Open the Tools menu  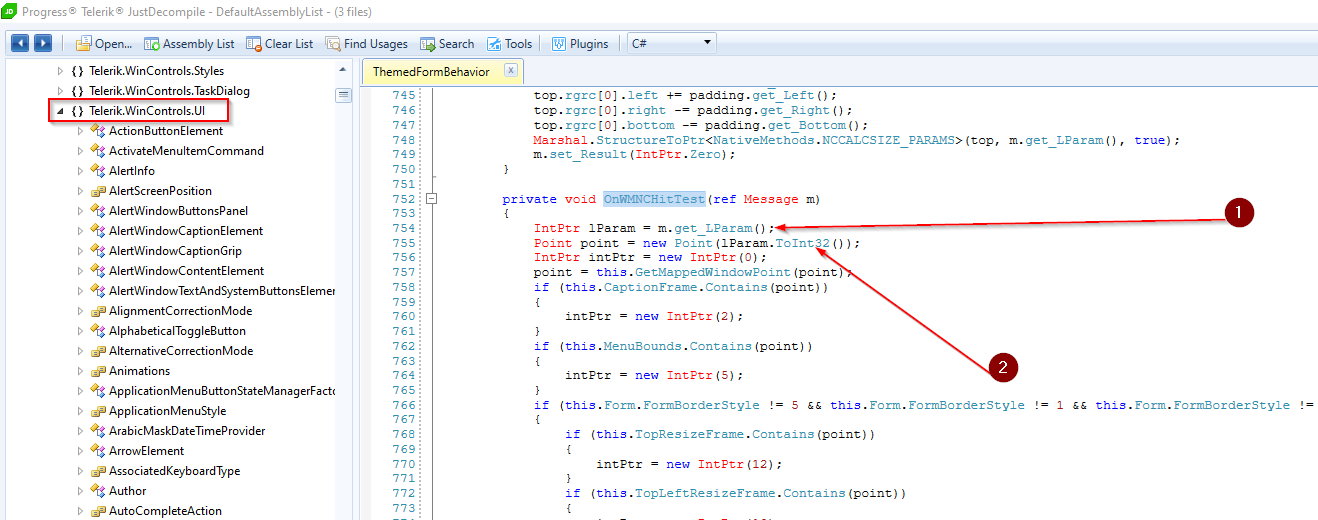[x=509, y=43]
